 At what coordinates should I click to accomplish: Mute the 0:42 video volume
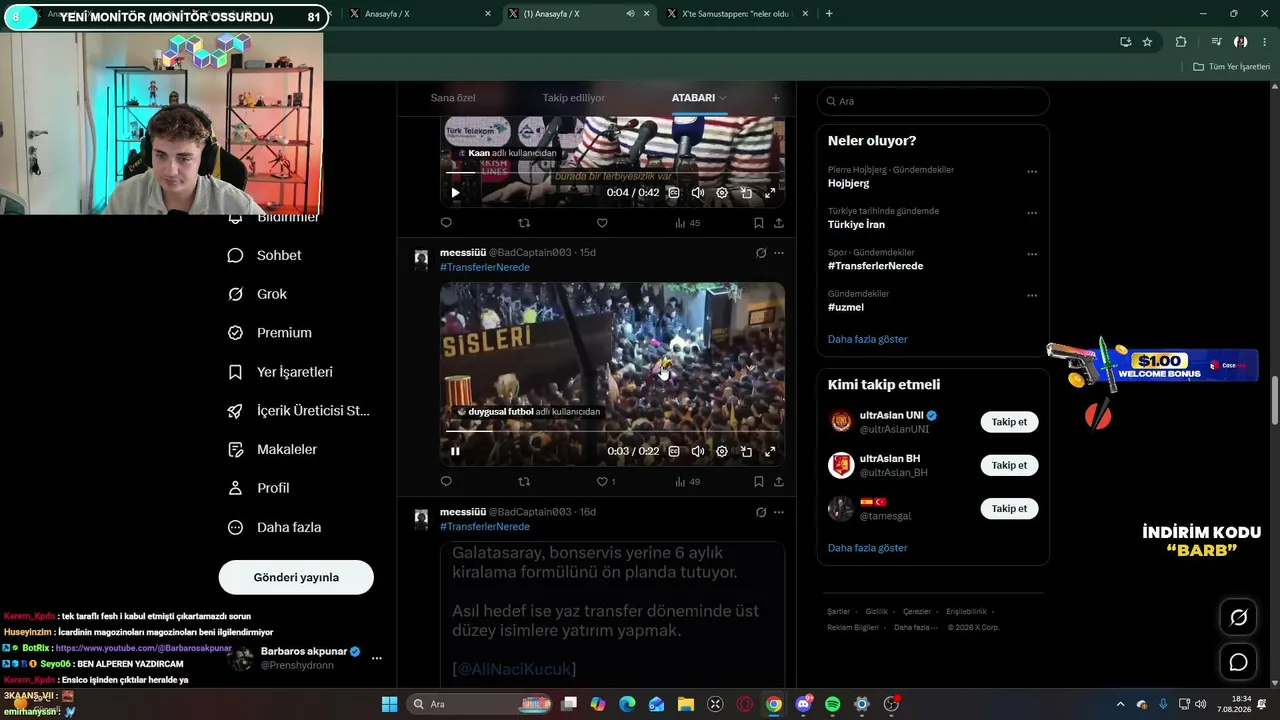[x=698, y=193]
